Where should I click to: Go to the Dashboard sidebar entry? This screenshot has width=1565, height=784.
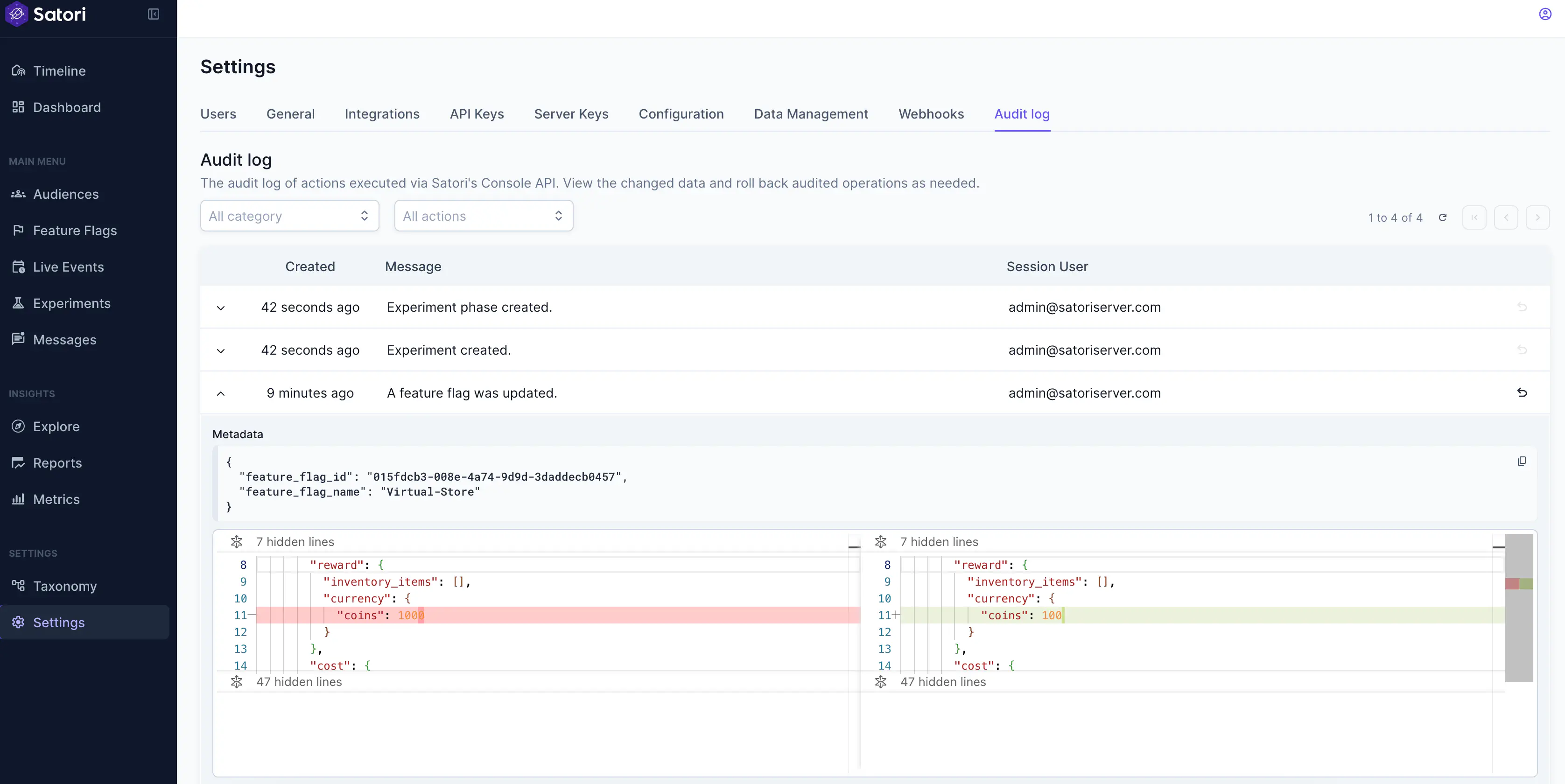pos(67,107)
